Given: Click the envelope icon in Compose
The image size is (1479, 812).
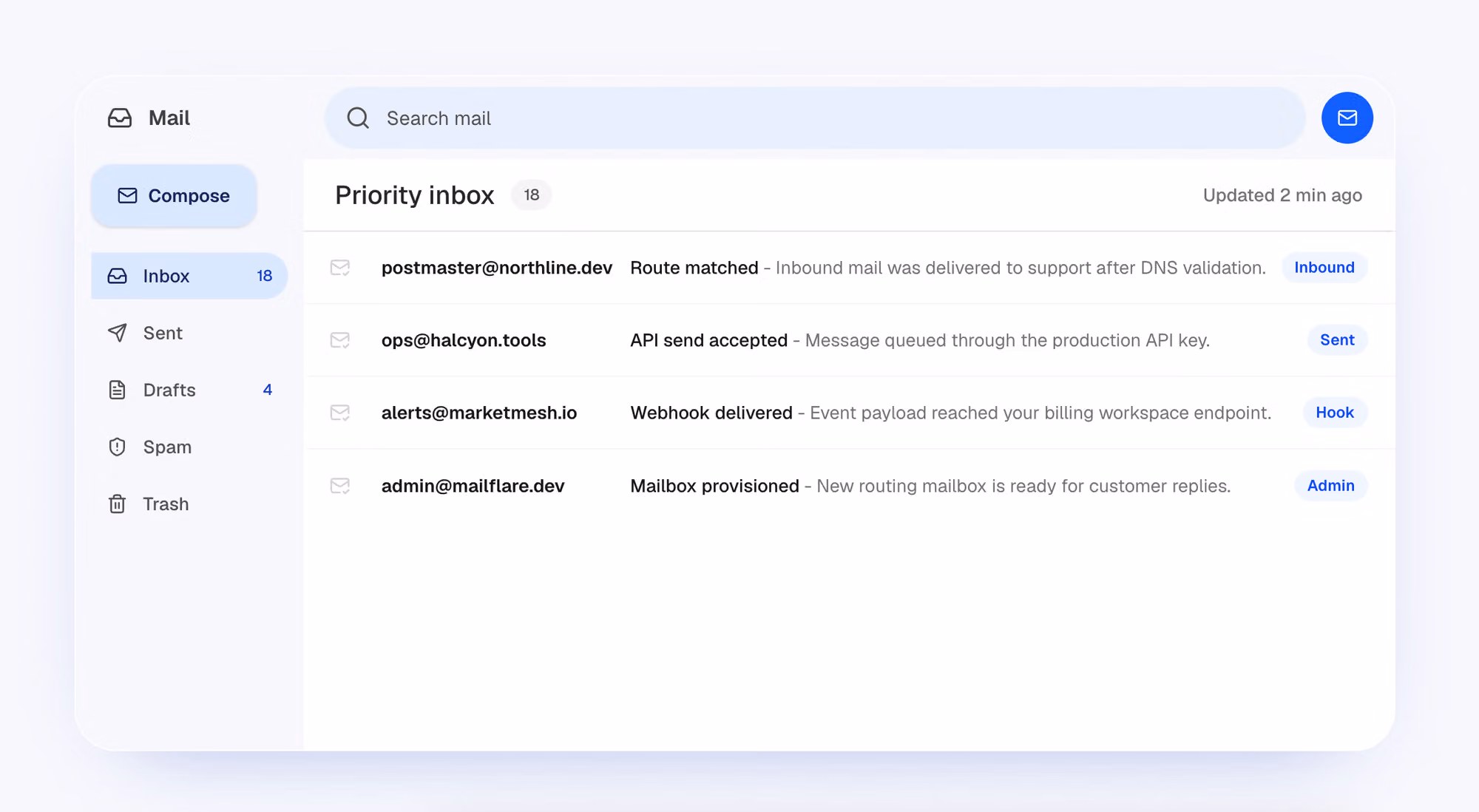Looking at the screenshot, I should coord(127,196).
